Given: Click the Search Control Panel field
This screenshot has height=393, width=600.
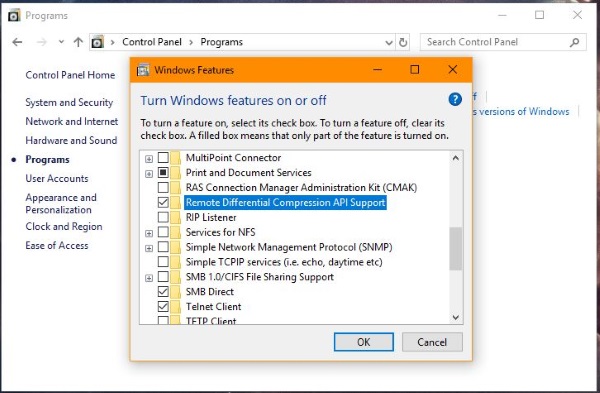Looking at the screenshot, I should (503, 42).
